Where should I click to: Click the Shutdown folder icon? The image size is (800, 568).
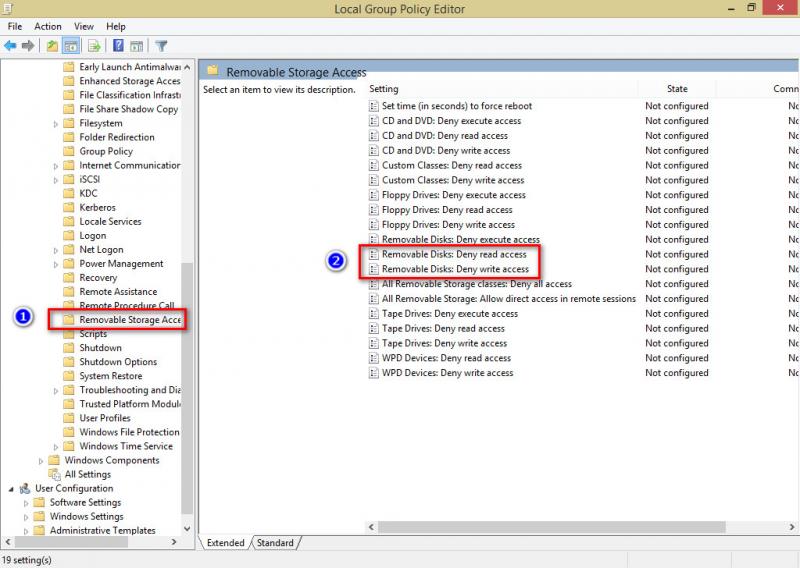pos(69,348)
